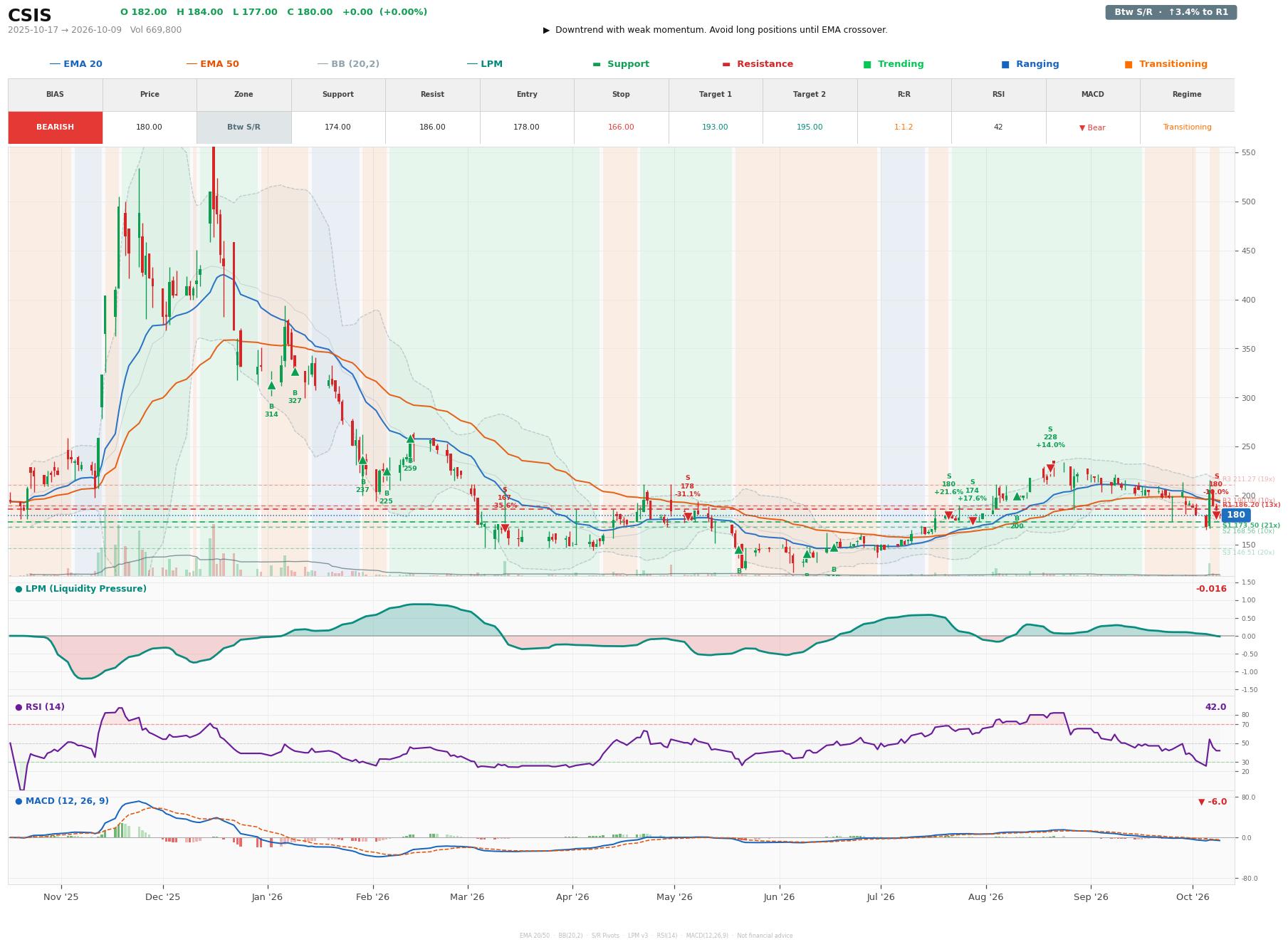
Task: Click the buy arrow above B 327
Action: point(295,372)
